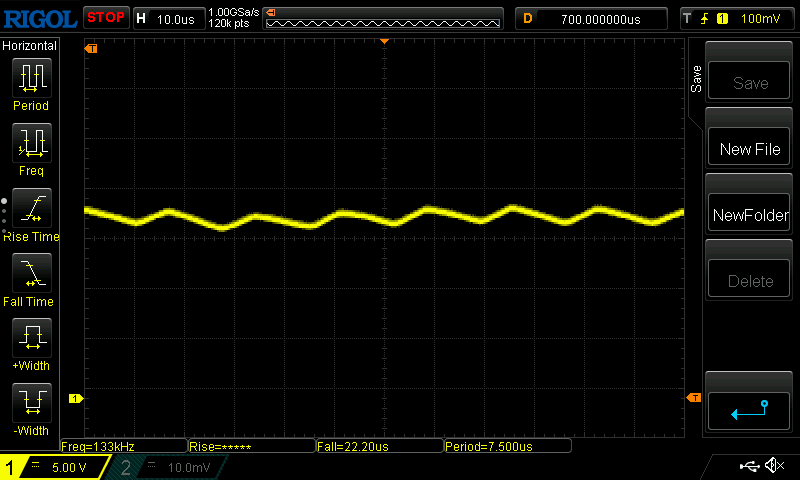800x480 pixels.
Task: Select the Period measurement icon
Action: 32,78
